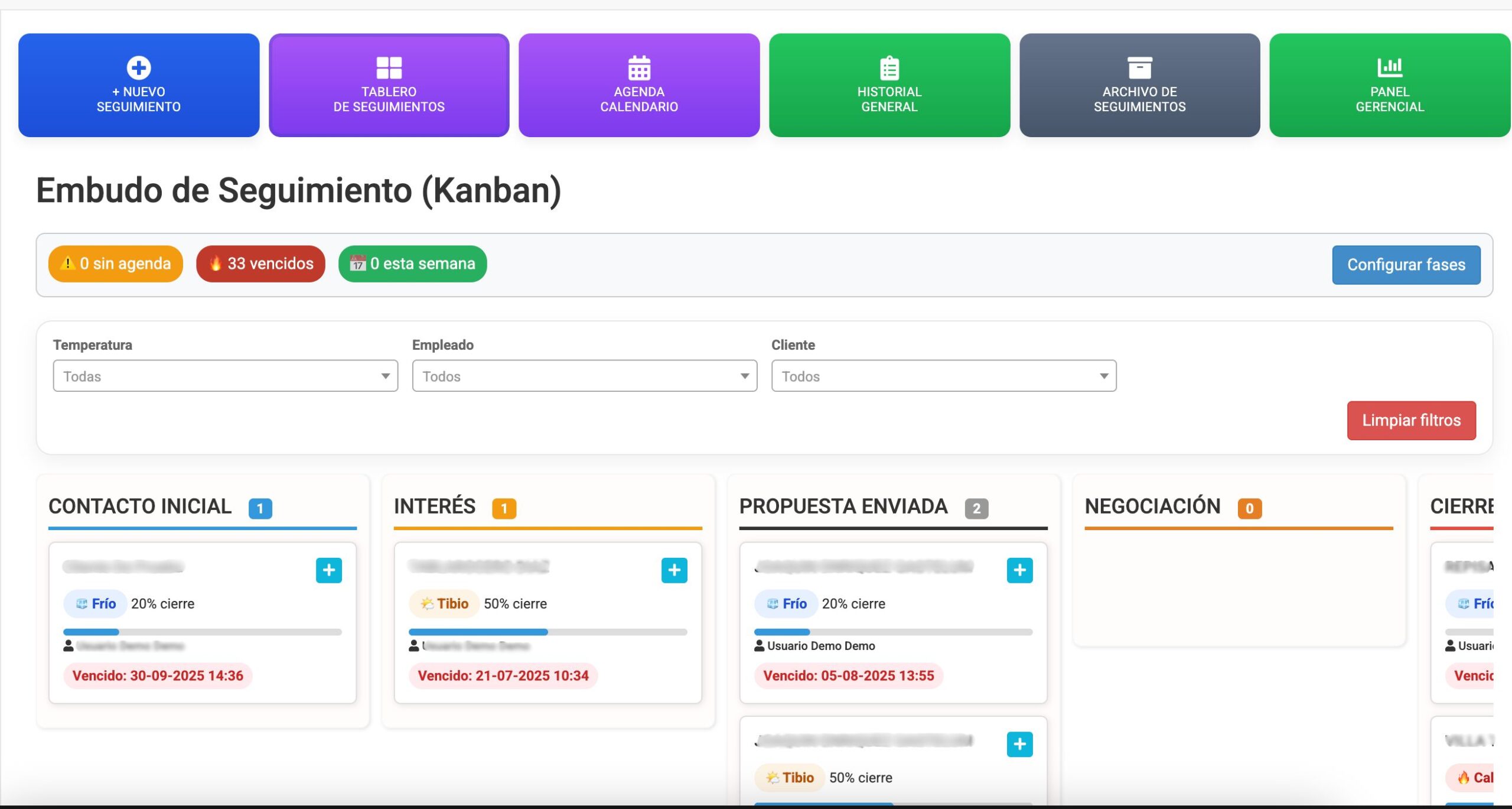Image resolution: width=1512 pixels, height=809 pixels.
Task: Click the '33 vencidos' alert badge
Action: tap(260, 264)
